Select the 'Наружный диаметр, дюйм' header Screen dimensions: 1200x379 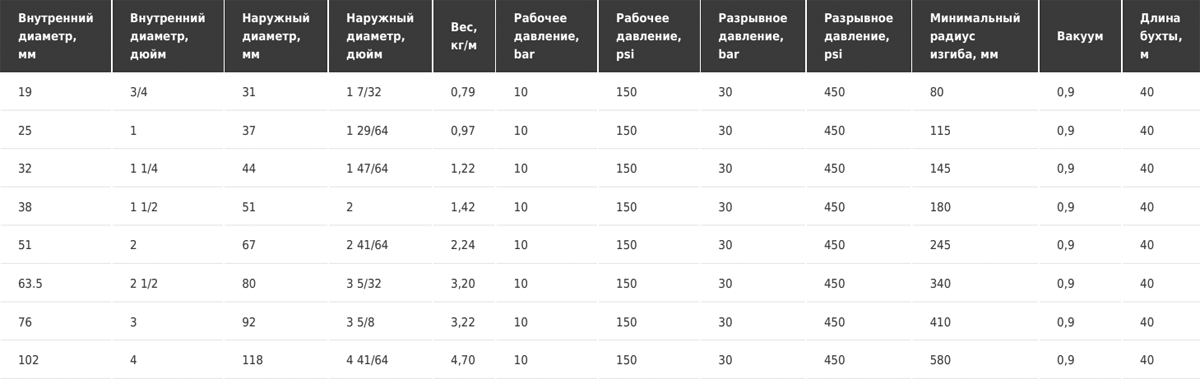[x=381, y=37]
